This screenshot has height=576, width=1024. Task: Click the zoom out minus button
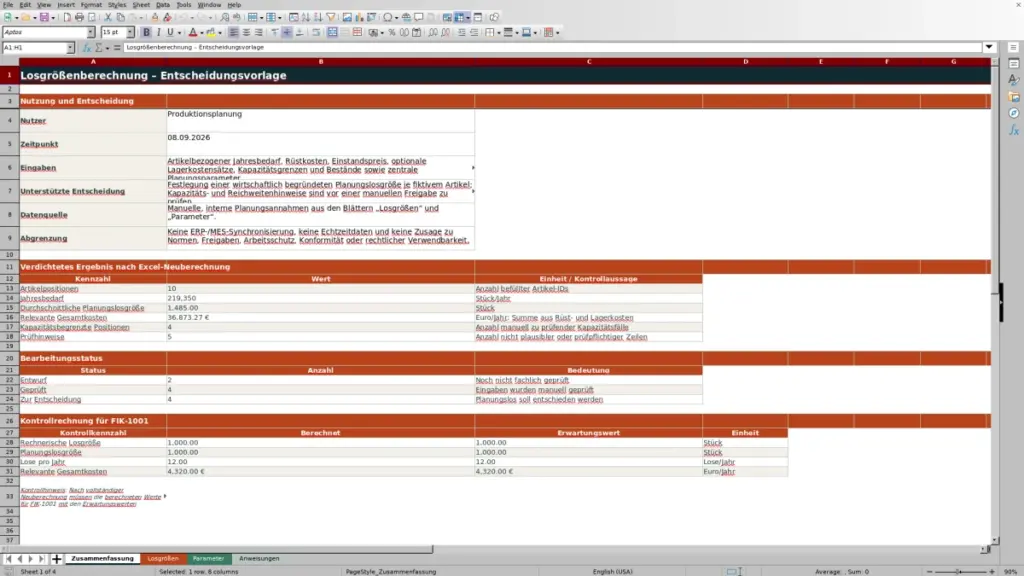coord(929,571)
